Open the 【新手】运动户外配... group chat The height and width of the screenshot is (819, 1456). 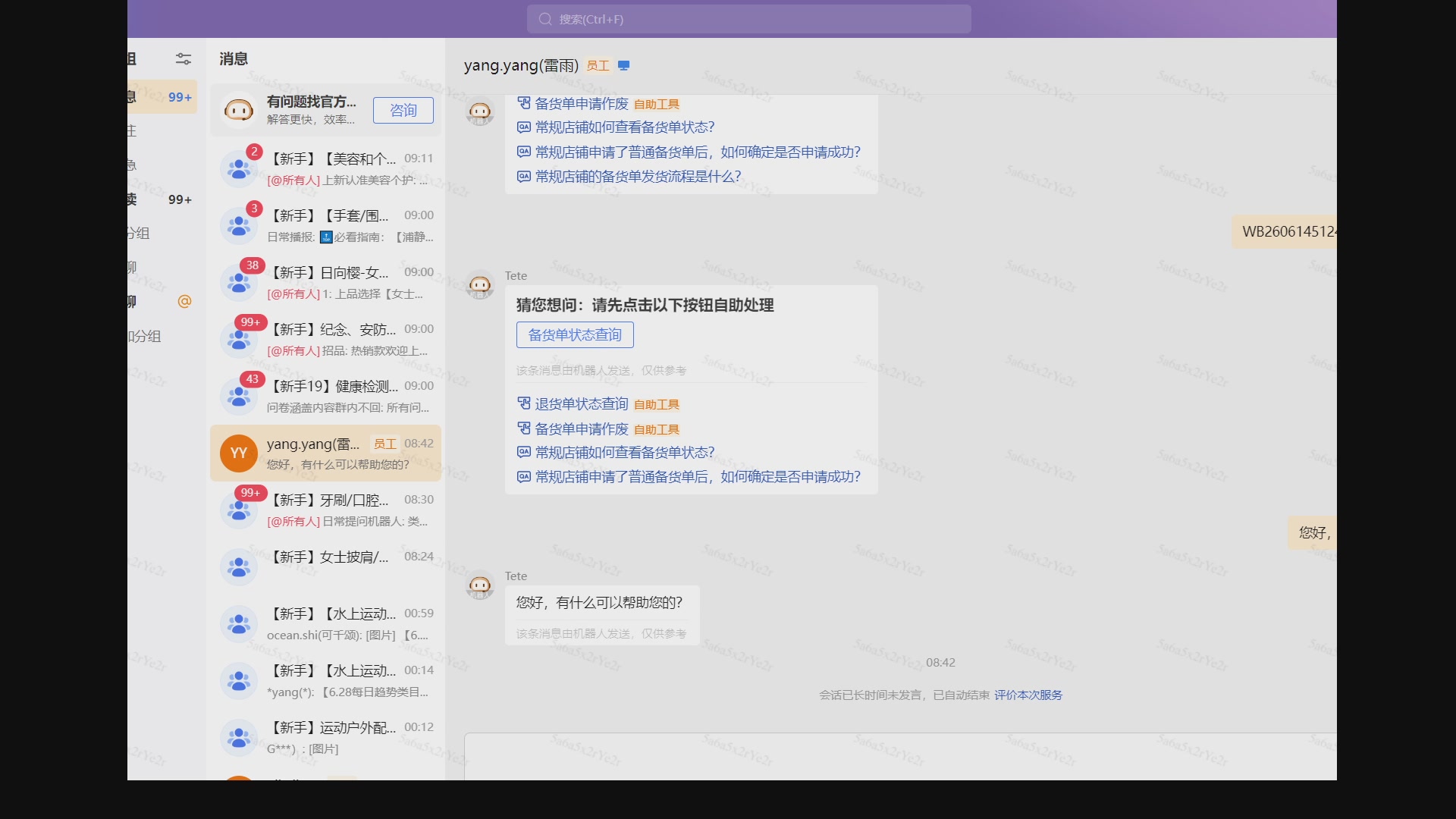click(x=325, y=737)
